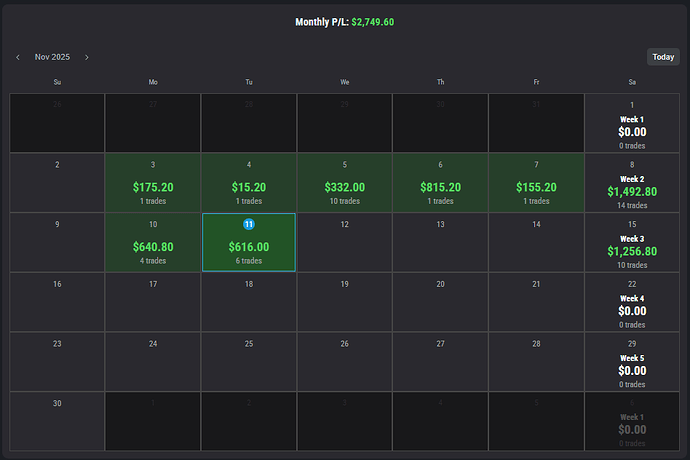Select November 3 with $175.20 profit
This screenshot has height=460, width=690.
(x=152, y=183)
